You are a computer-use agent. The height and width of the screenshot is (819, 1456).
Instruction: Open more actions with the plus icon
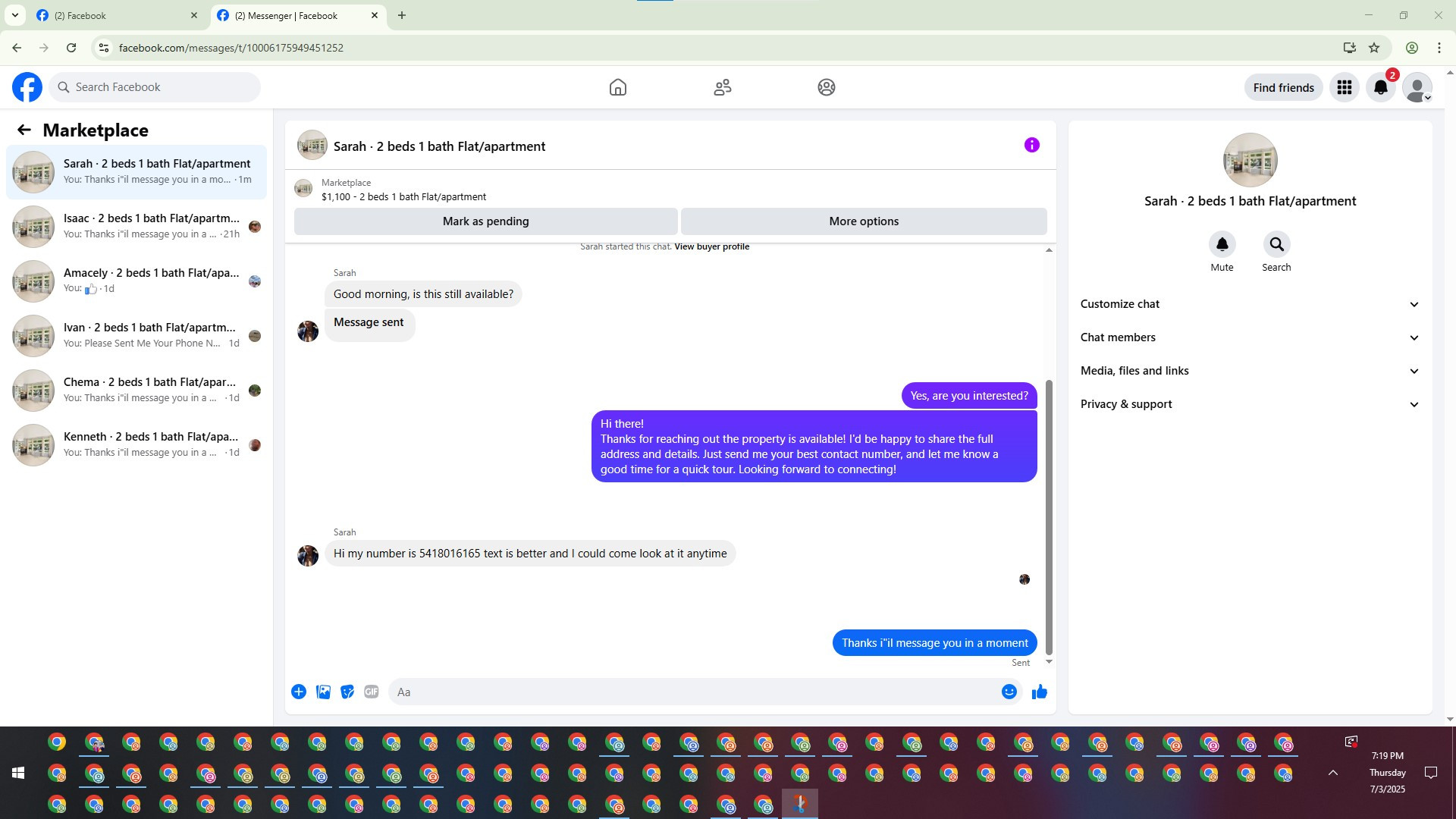pyautogui.click(x=299, y=692)
